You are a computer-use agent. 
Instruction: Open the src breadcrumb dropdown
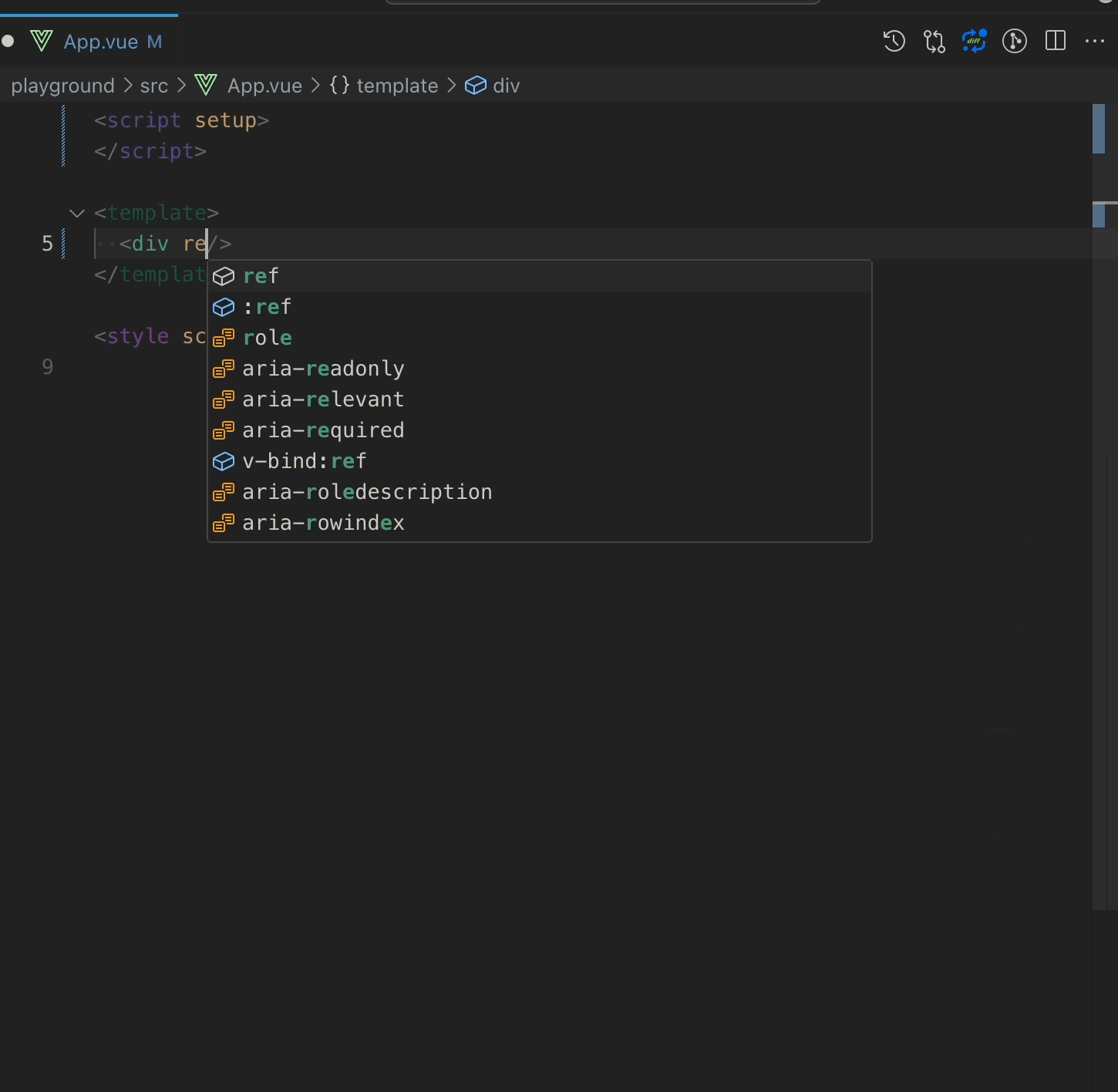(x=153, y=86)
